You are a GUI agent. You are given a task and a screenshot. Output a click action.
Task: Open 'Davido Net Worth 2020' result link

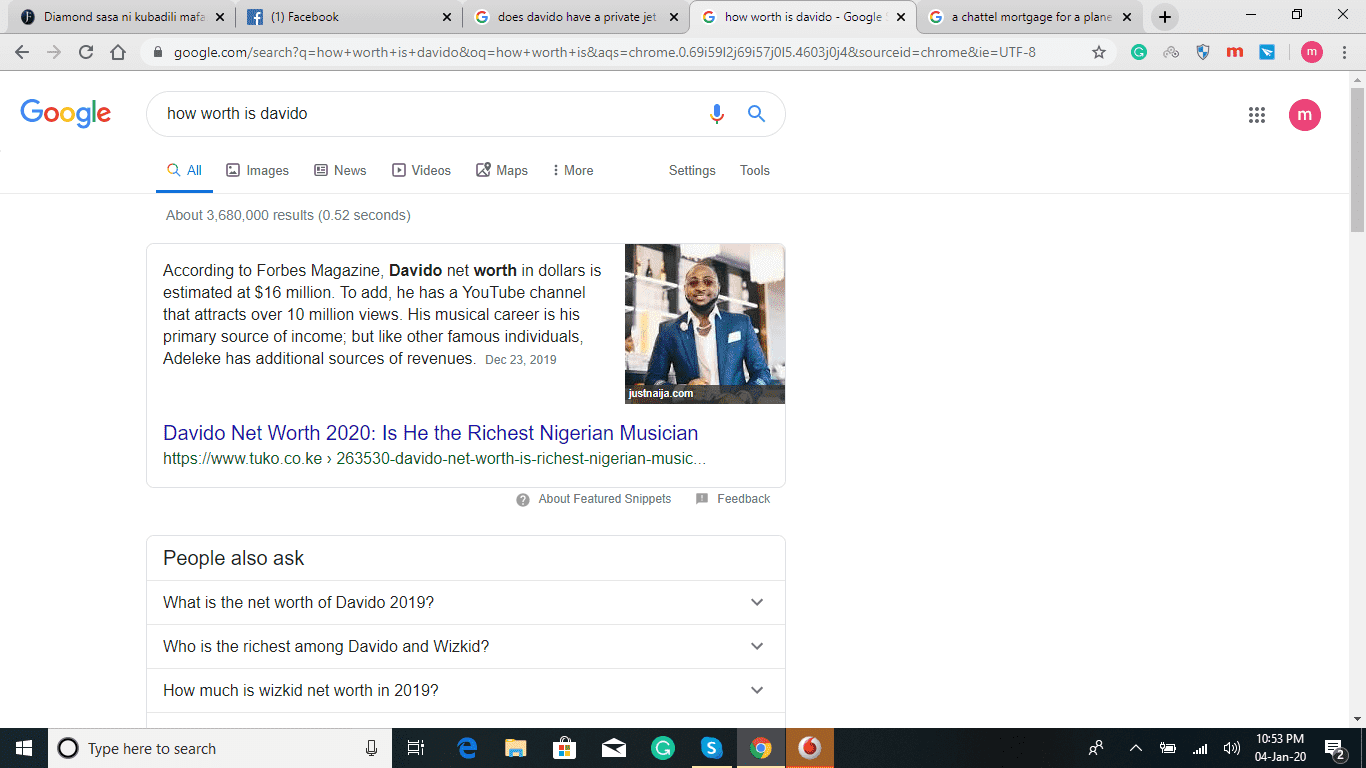[430, 433]
